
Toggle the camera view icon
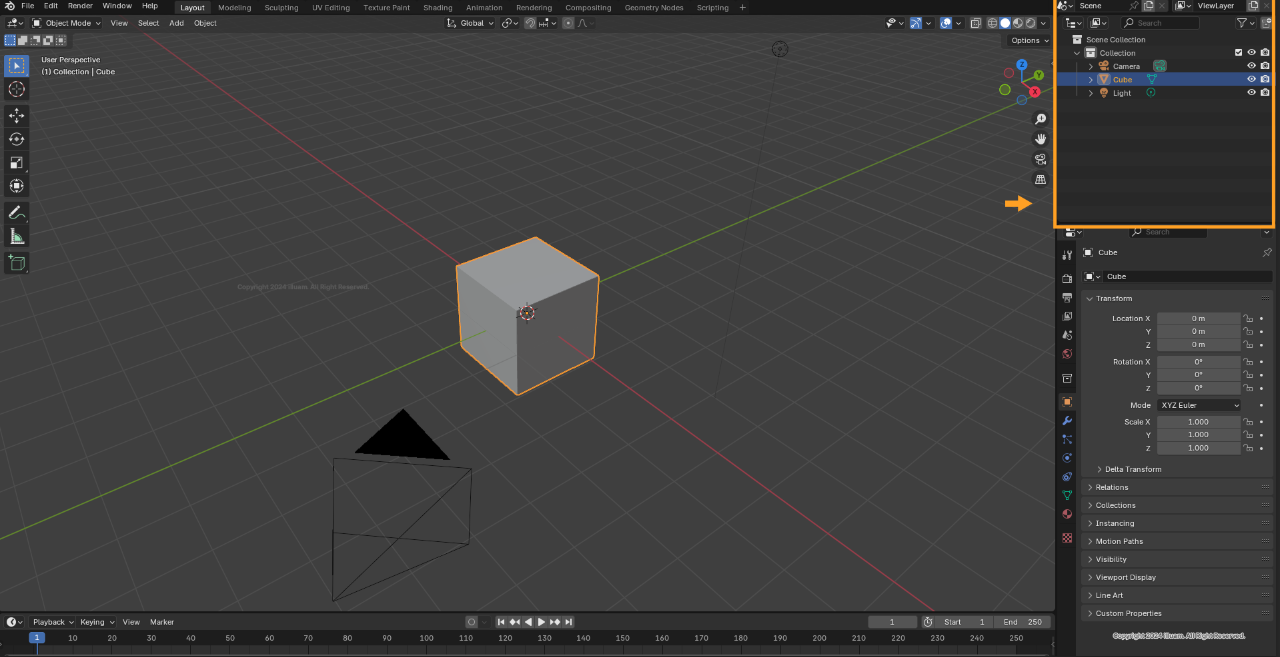[1040, 159]
